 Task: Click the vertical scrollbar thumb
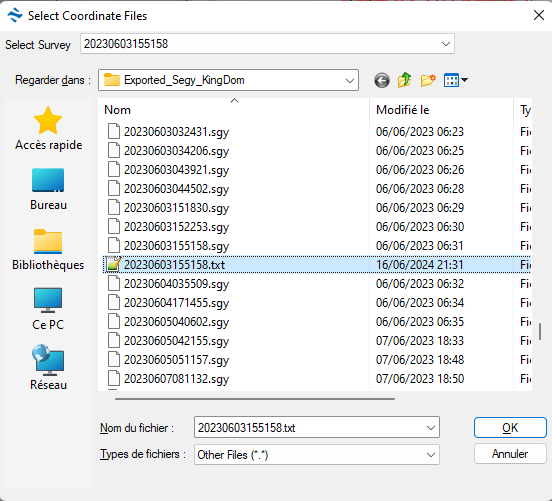(x=540, y=331)
